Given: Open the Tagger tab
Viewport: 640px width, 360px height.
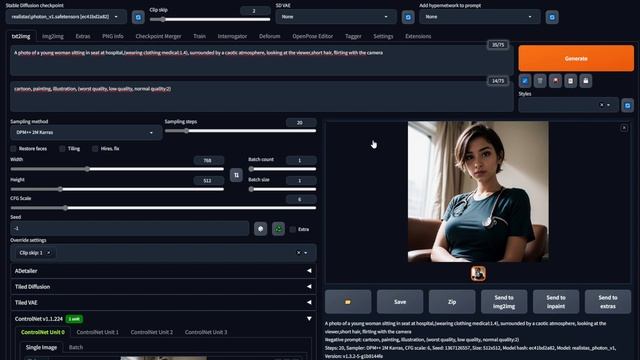Looking at the screenshot, I should [x=353, y=36].
